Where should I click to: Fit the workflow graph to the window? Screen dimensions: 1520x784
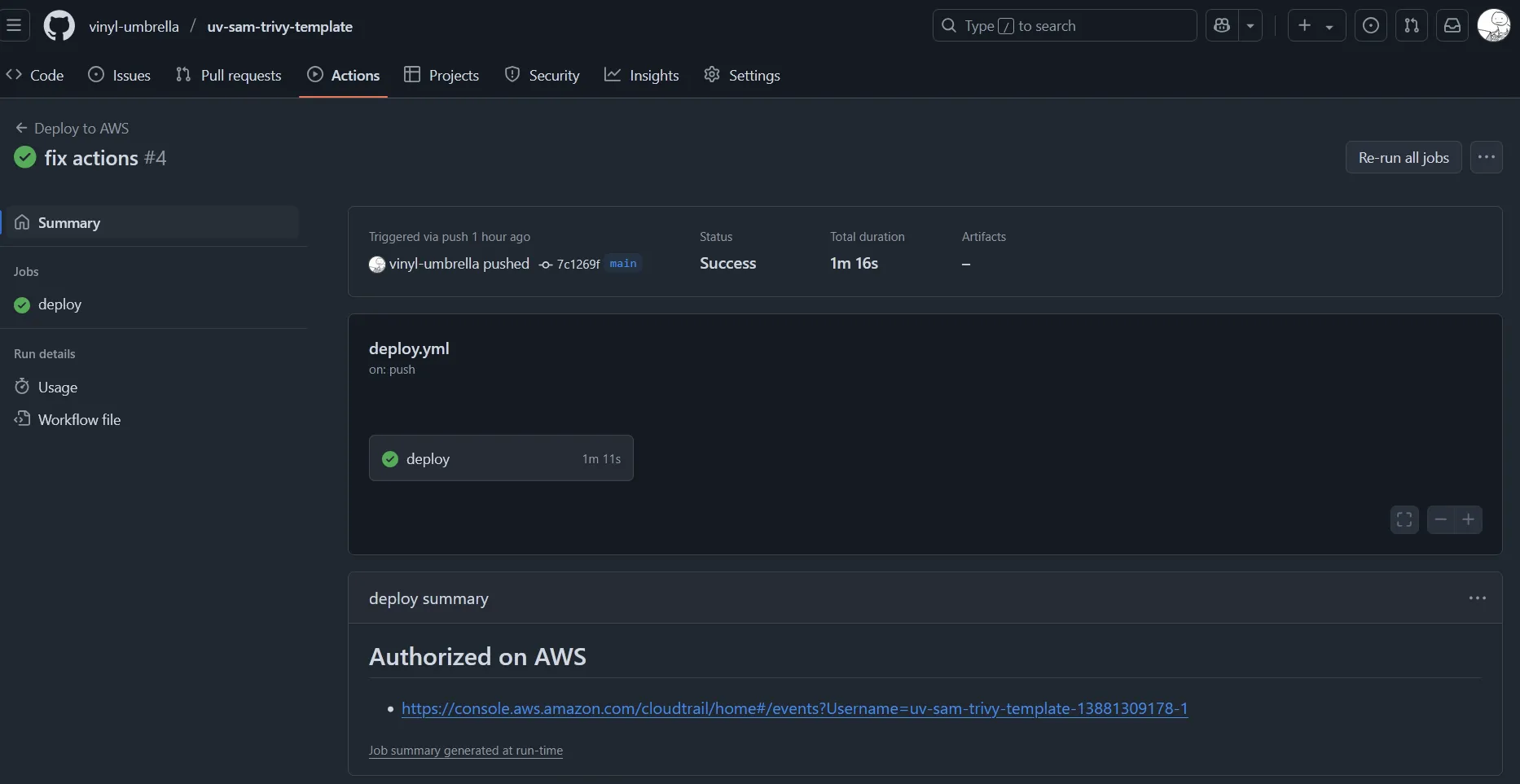1404,519
